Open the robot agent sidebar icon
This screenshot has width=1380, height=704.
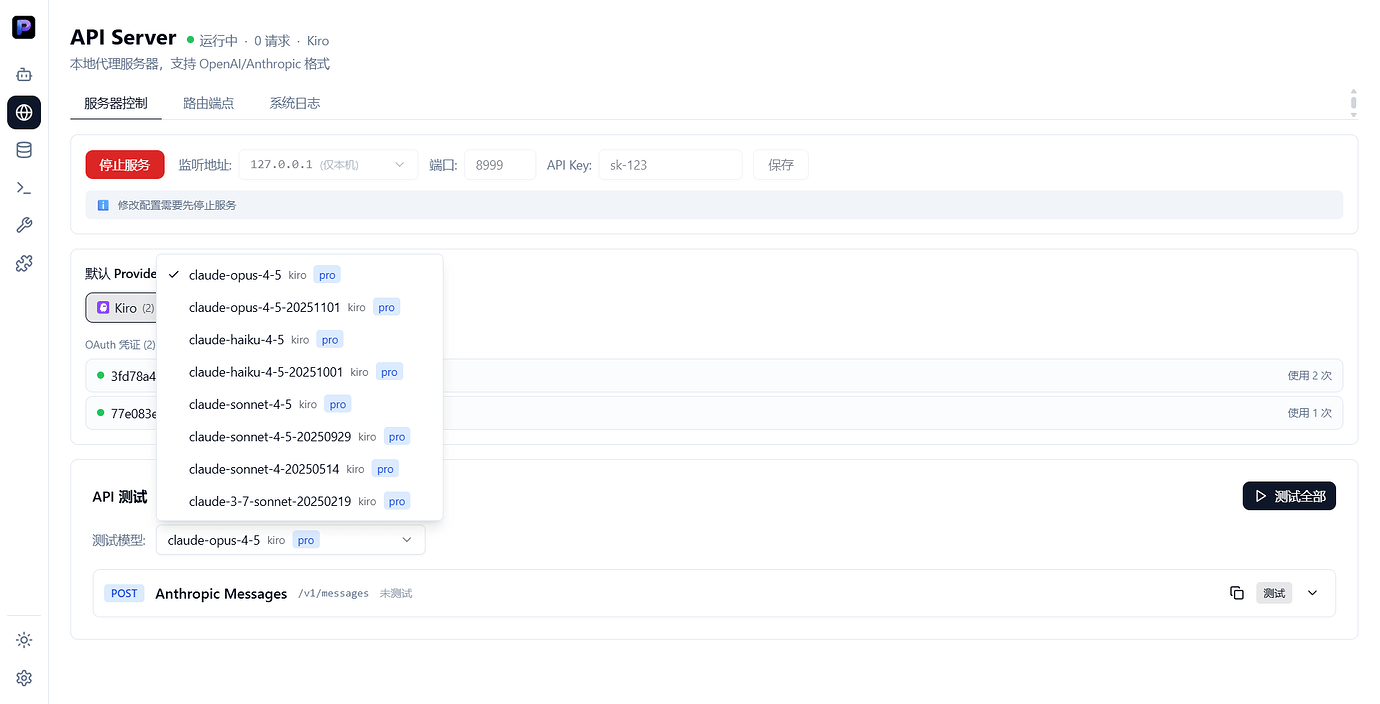24,75
